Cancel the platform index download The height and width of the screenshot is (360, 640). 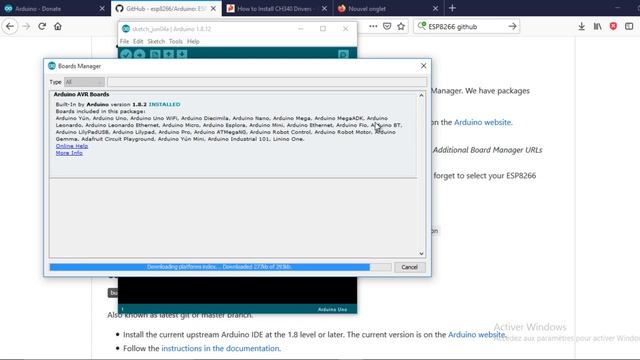(409, 267)
